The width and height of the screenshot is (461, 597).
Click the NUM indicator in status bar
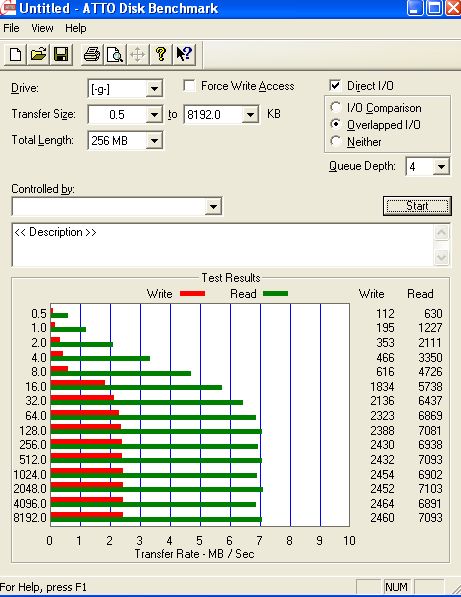396,587
